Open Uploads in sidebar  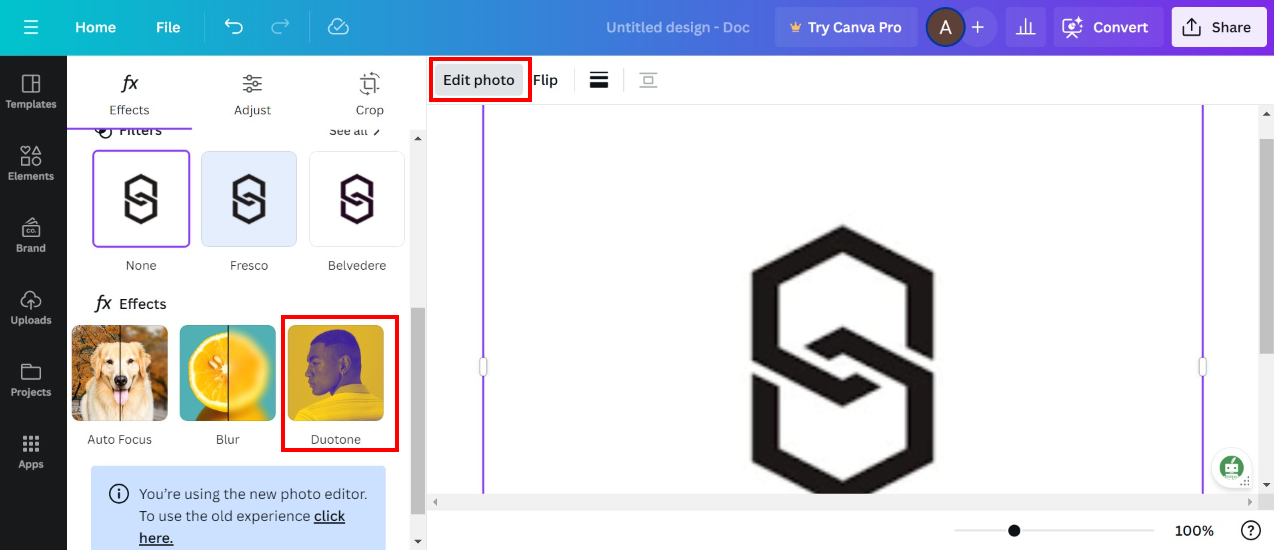[31, 308]
